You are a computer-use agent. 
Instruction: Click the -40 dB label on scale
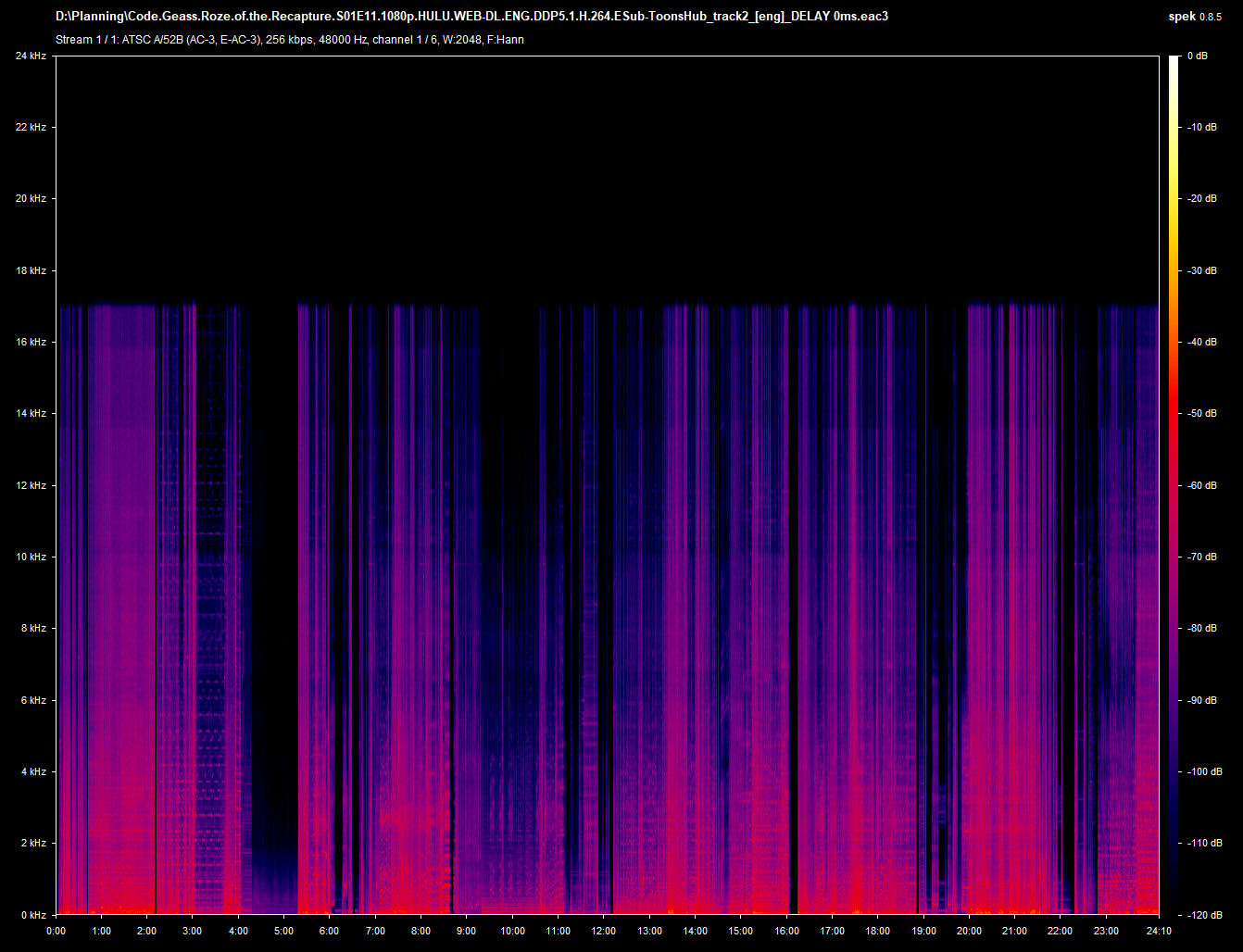(x=1202, y=342)
